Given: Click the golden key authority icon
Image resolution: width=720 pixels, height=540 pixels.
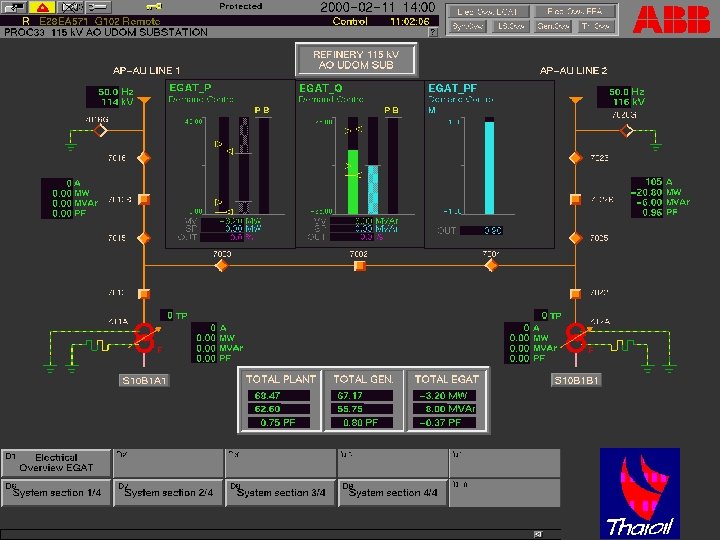Looking at the screenshot, I should tap(154, 6).
